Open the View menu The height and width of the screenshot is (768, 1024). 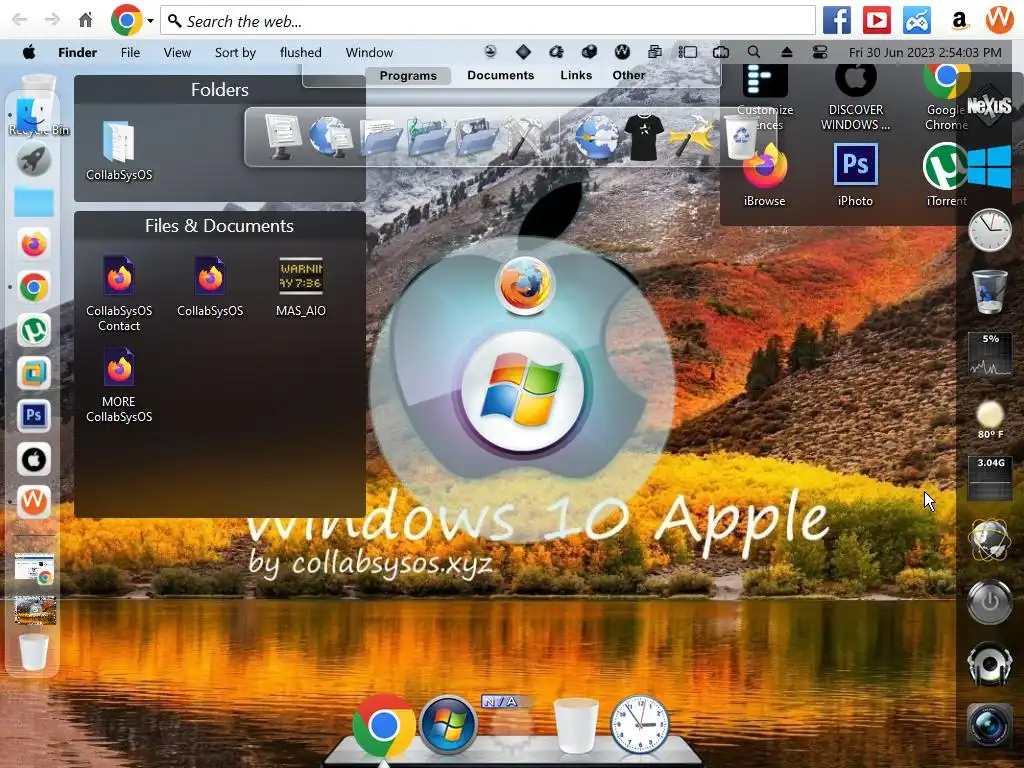click(x=177, y=52)
